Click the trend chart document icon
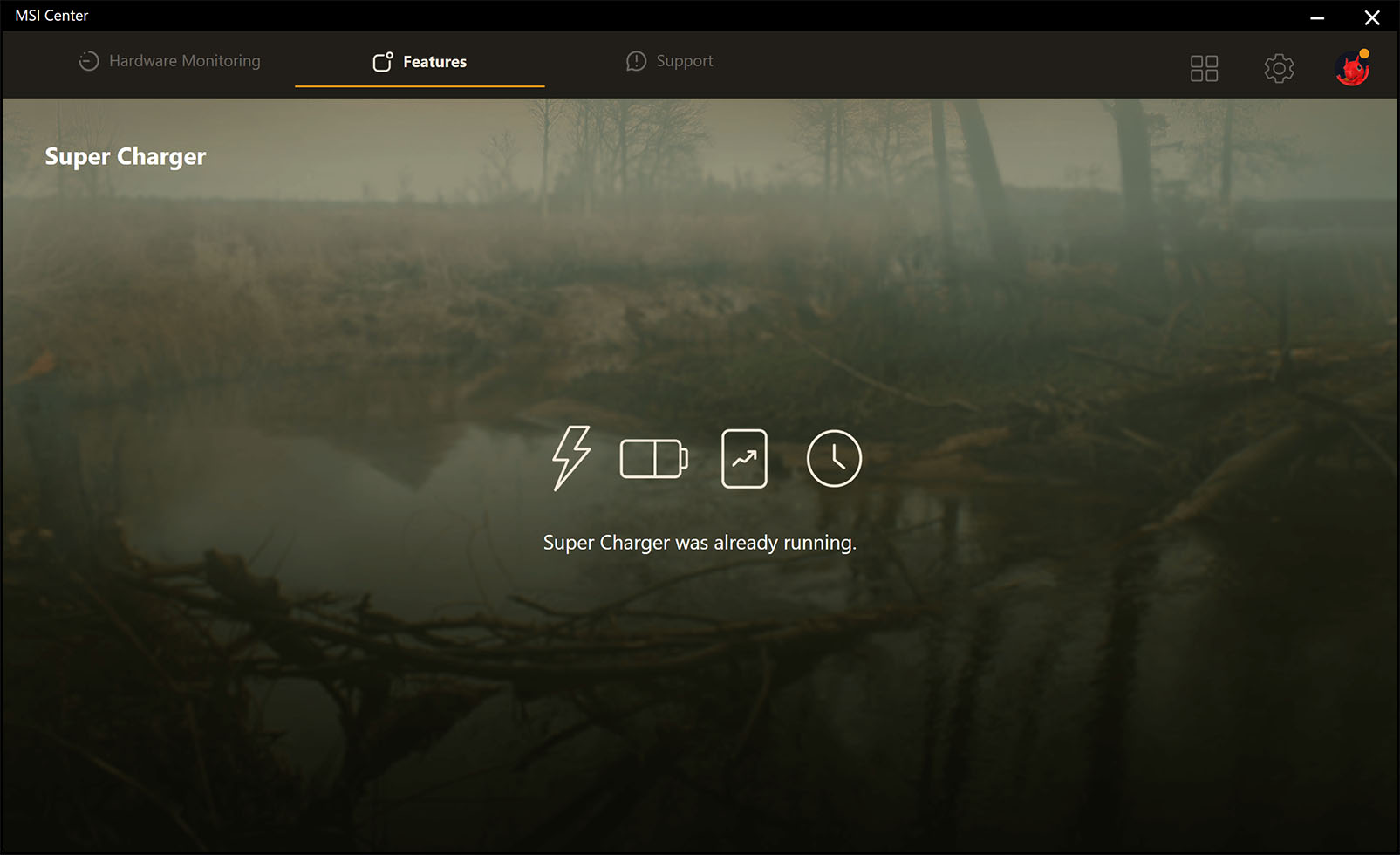Screen dimensions: 1400x855 (x=744, y=459)
